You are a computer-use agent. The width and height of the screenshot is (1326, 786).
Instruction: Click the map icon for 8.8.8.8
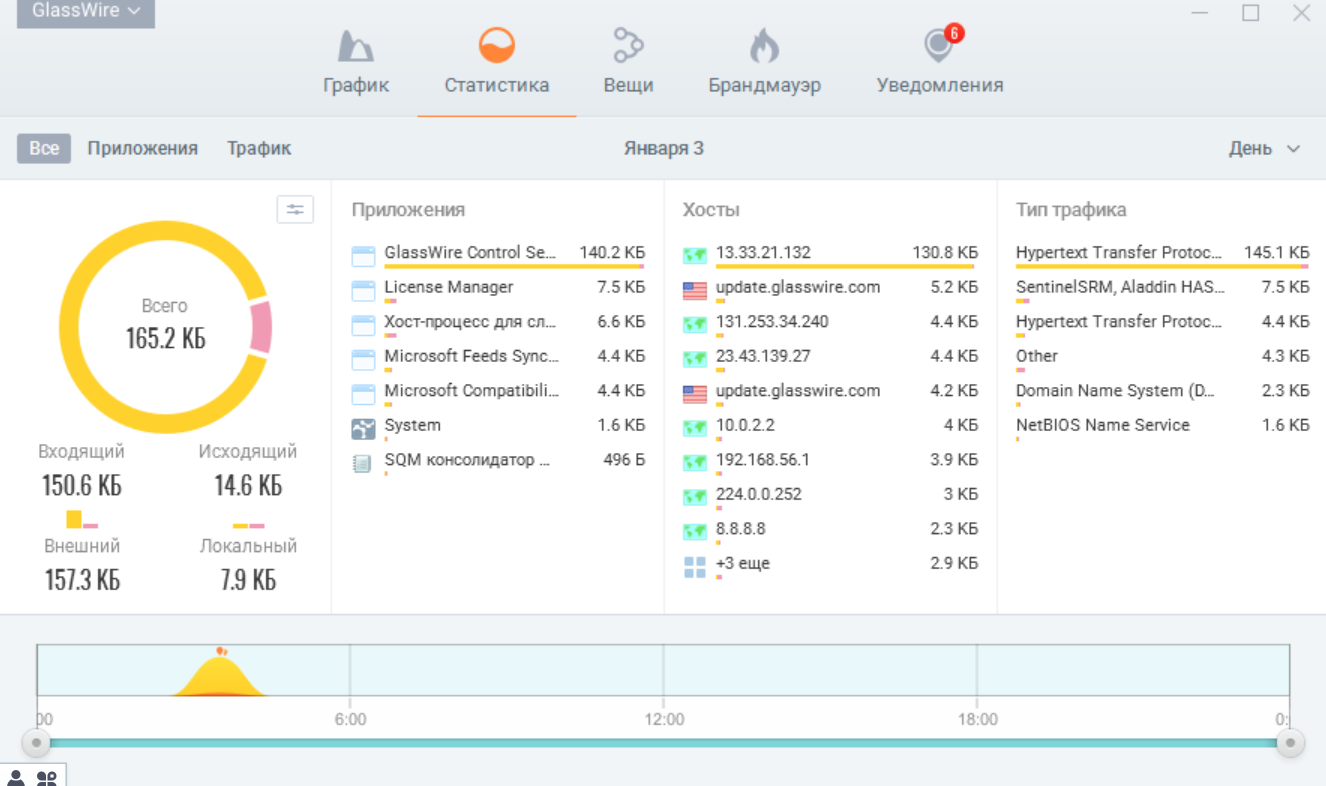pyautogui.click(x=695, y=532)
